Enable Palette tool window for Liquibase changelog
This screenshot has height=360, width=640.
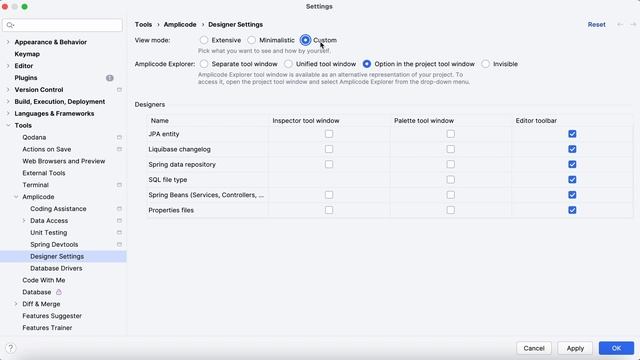(451, 149)
